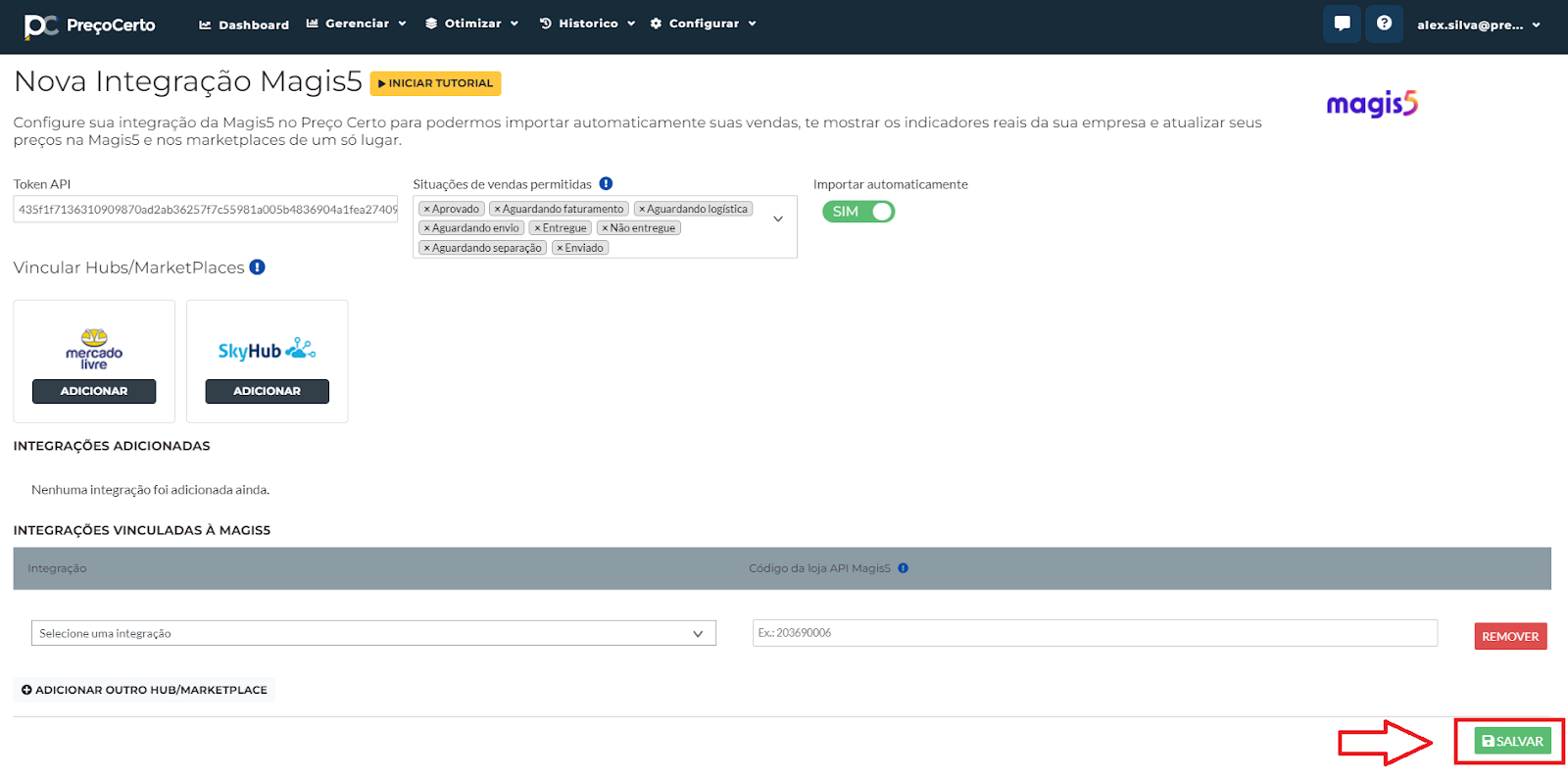Remove the Aguardando separação tag
This screenshot has height=779, width=1568.
(427, 248)
